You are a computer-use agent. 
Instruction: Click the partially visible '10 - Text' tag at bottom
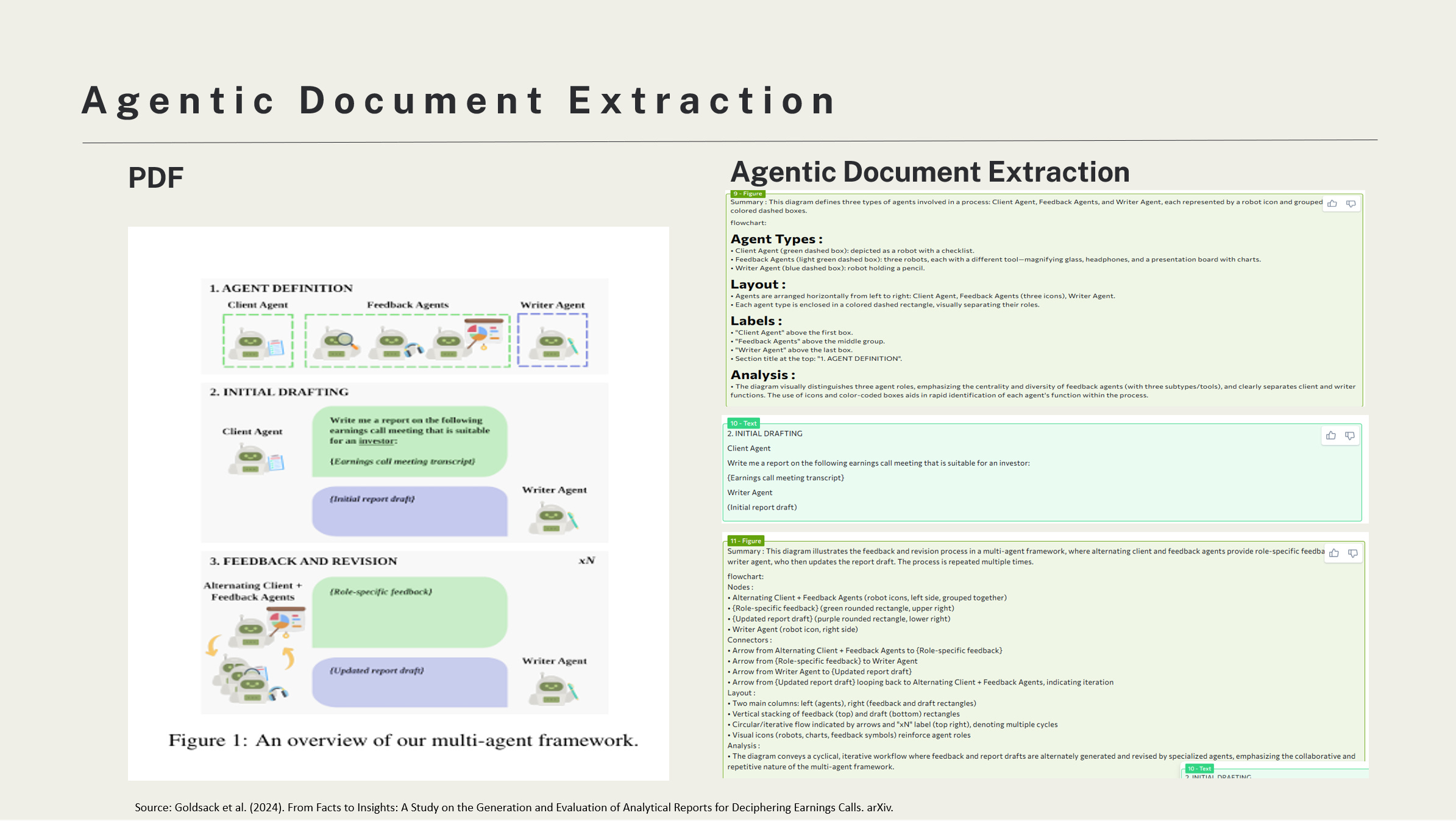(1199, 769)
